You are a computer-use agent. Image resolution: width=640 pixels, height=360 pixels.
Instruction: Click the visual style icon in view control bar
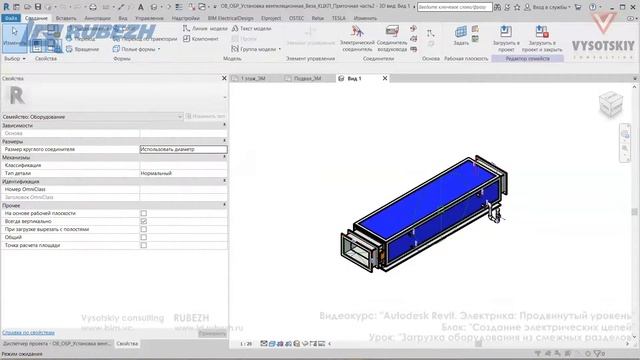pyautogui.click(x=272, y=344)
